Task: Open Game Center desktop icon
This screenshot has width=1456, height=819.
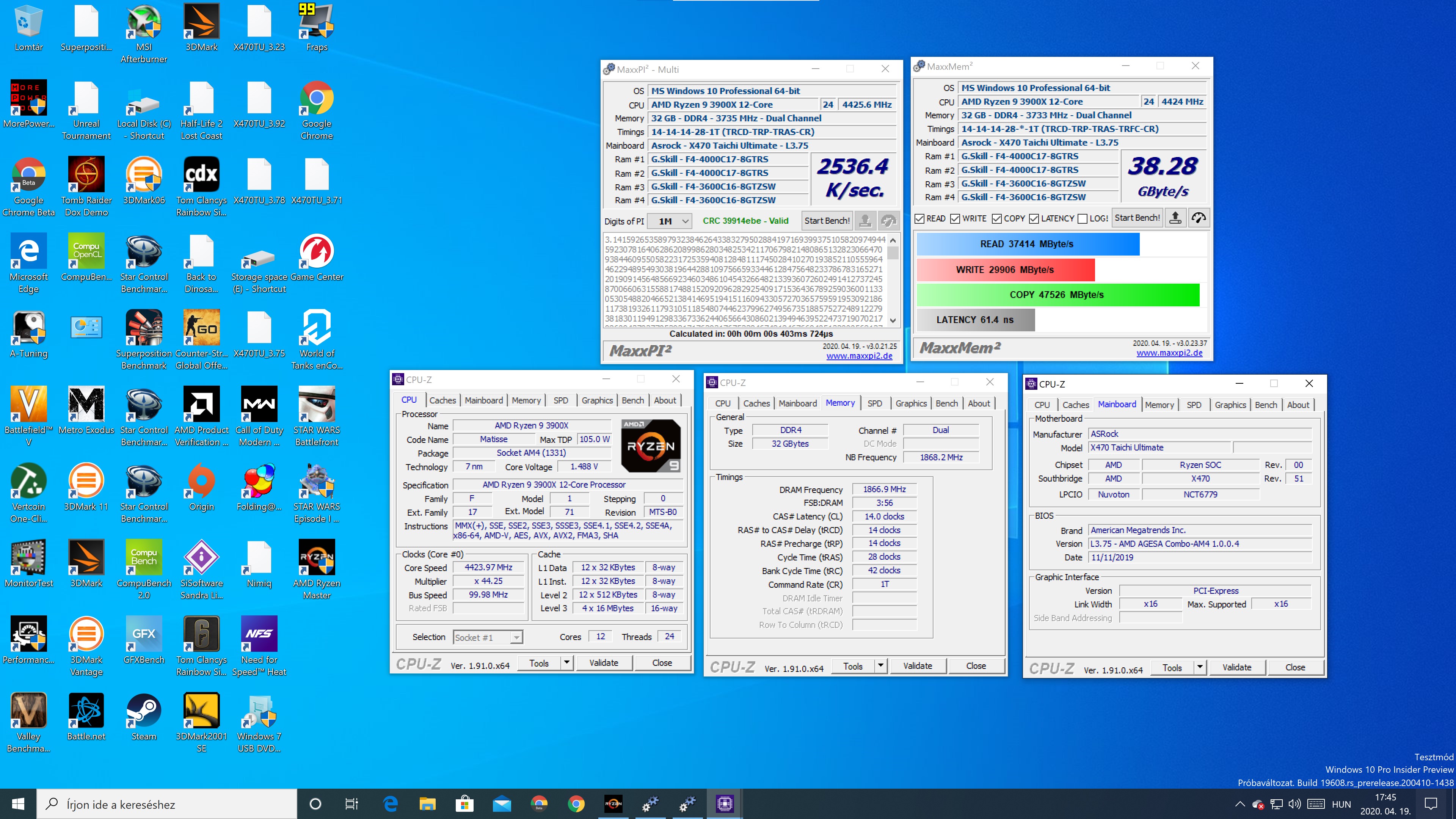Action: pyautogui.click(x=317, y=258)
